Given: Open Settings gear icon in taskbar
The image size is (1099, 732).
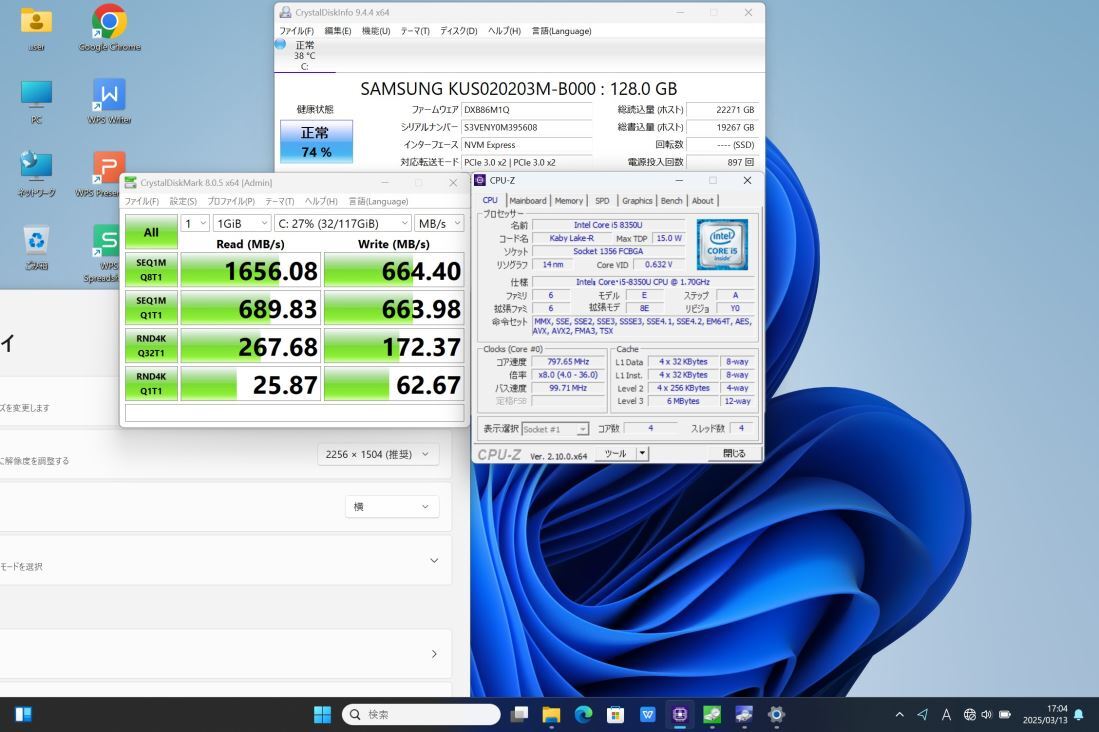Looking at the screenshot, I should click(776, 714).
